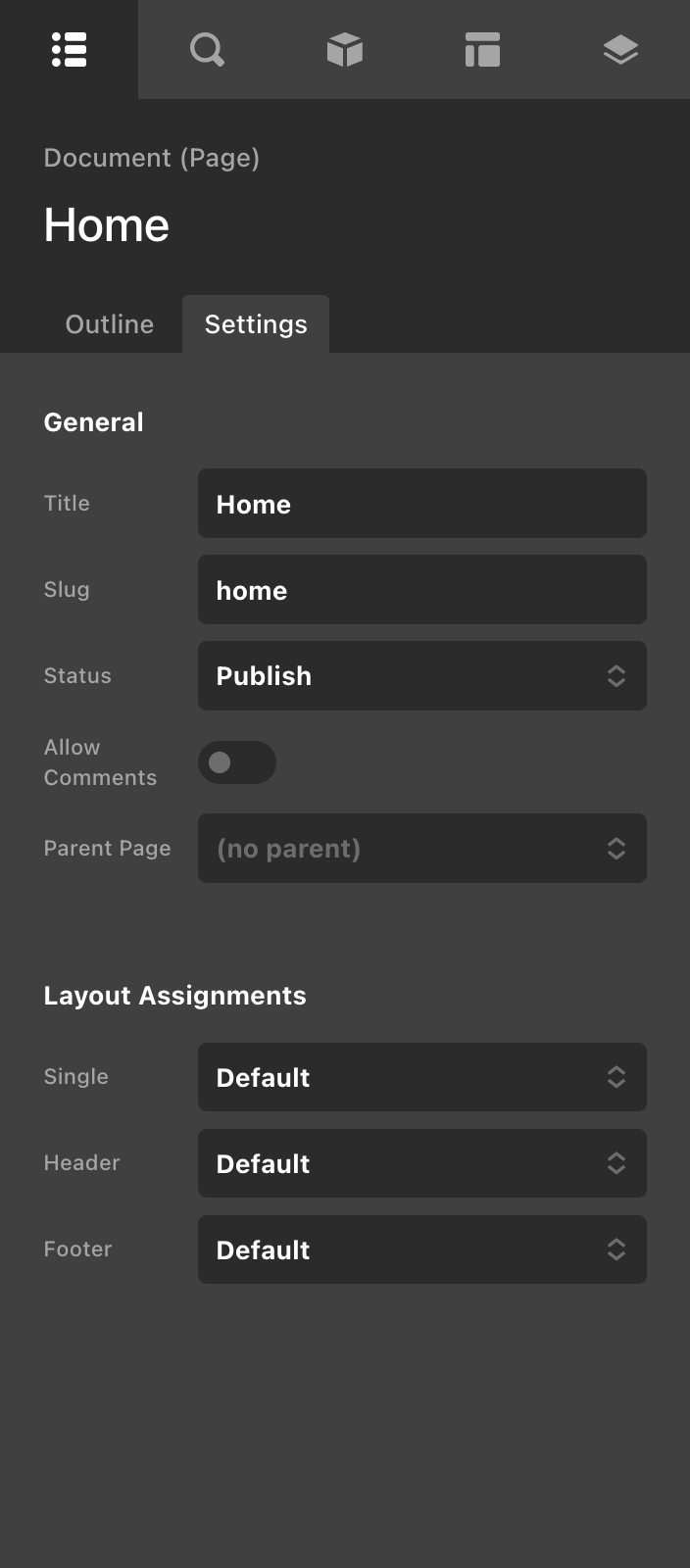Enable the Allow Comments toggle

point(237,761)
